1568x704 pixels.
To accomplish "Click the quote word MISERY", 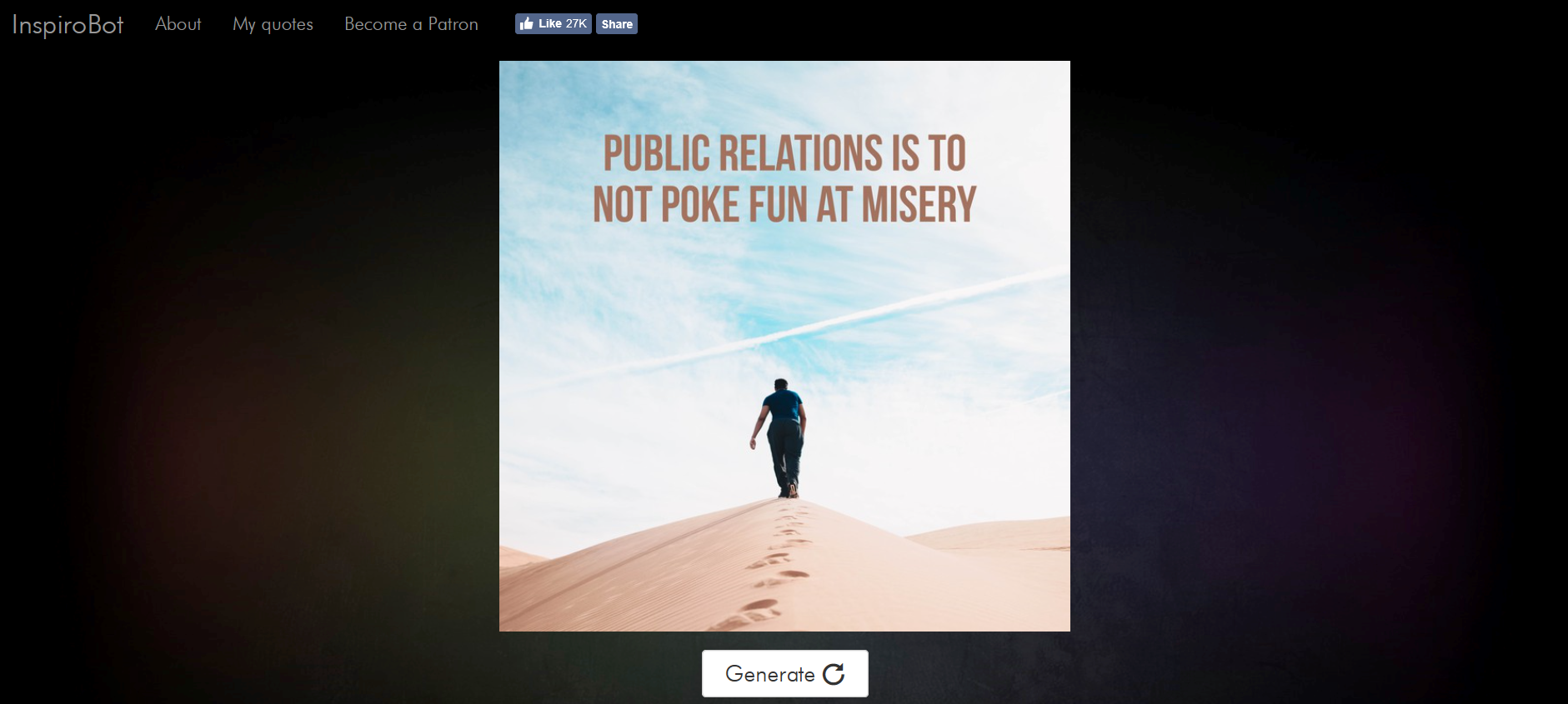I will (919, 204).
